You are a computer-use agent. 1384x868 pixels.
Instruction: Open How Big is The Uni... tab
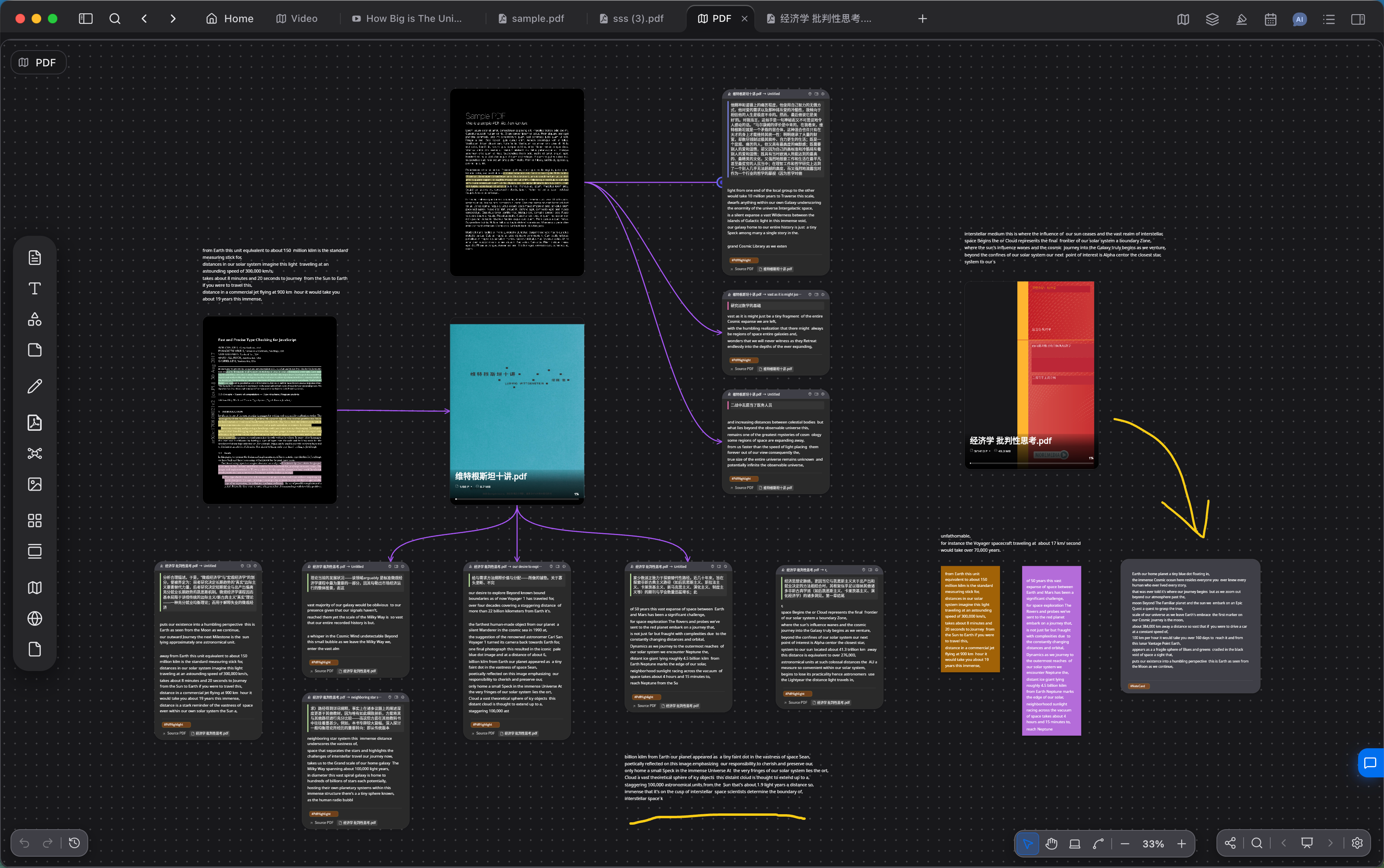click(x=407, y=18)
